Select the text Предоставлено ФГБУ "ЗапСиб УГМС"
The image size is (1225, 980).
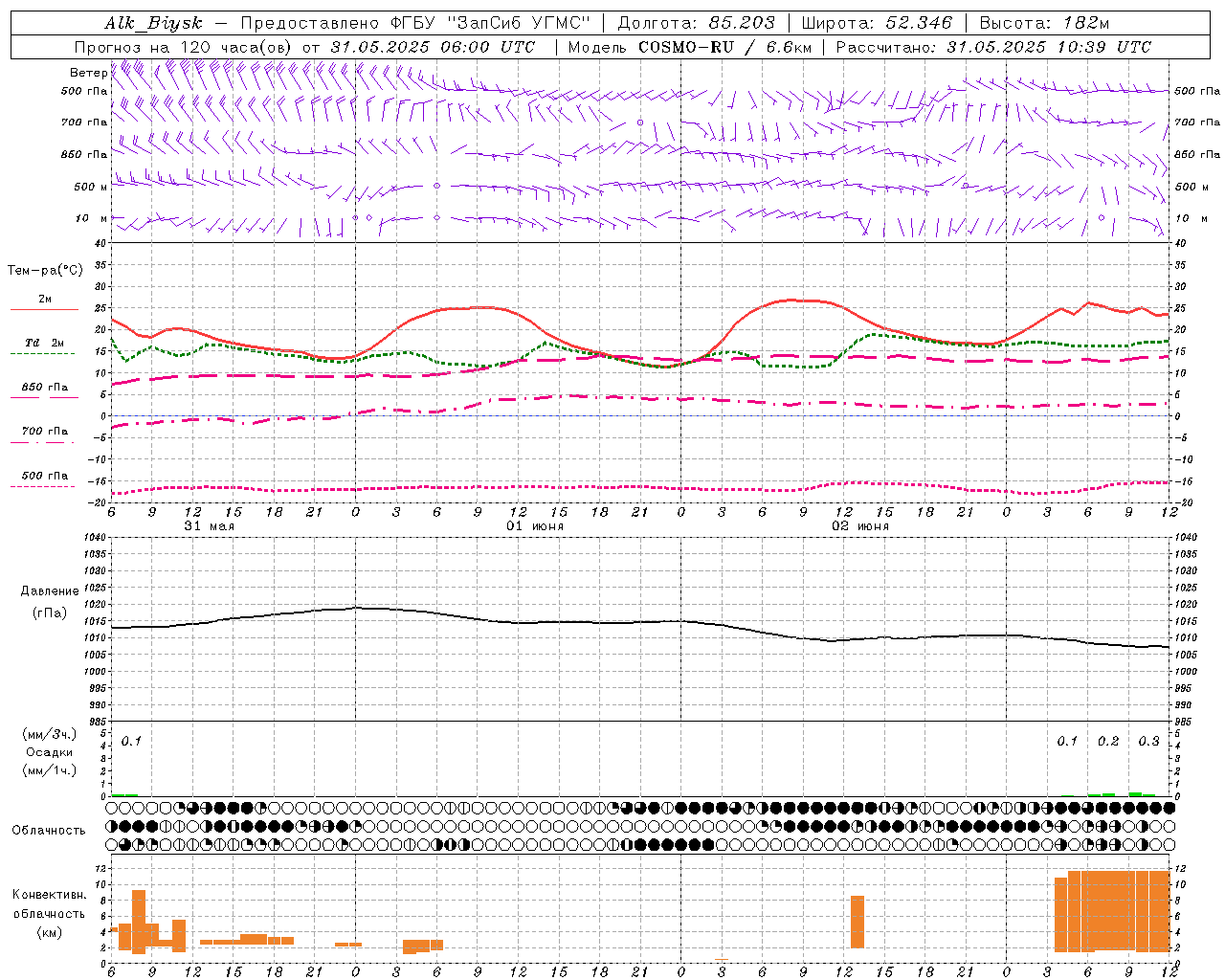tap(415, 23)
